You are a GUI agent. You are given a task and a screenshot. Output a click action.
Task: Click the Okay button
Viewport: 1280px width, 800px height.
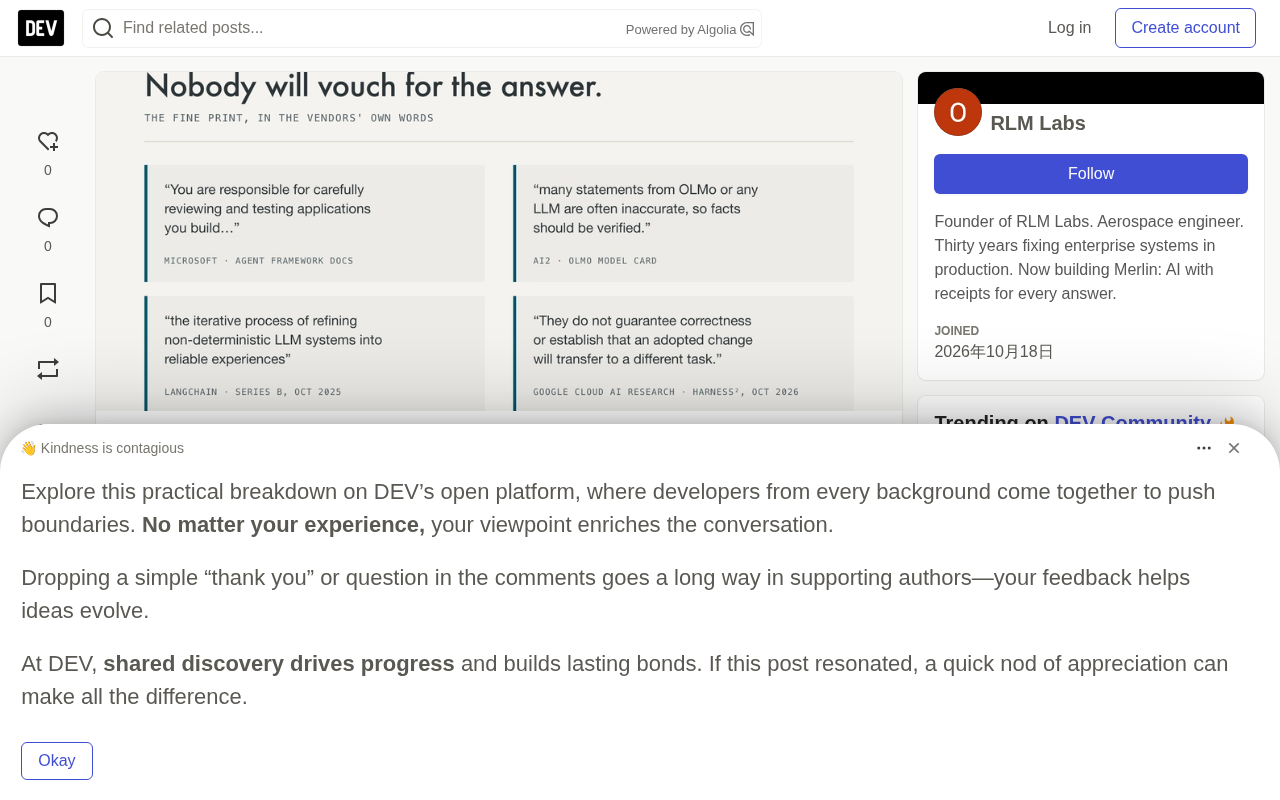pos(57,761)
